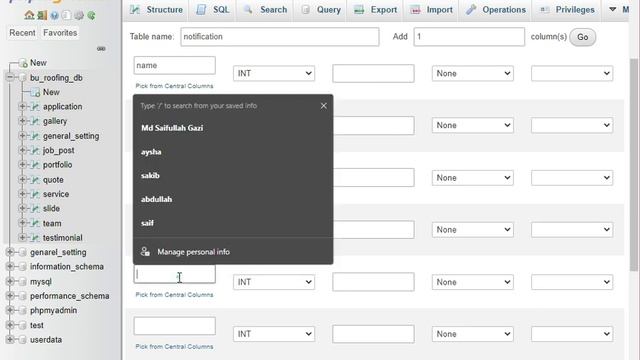Viewport: 640px width, 360px height.
Task: Click the link chain icon in sidebar
Action: tap(101, 49)
